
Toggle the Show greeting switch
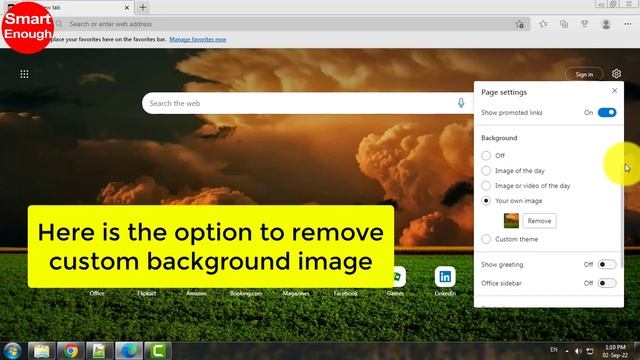tap(607, 264)
